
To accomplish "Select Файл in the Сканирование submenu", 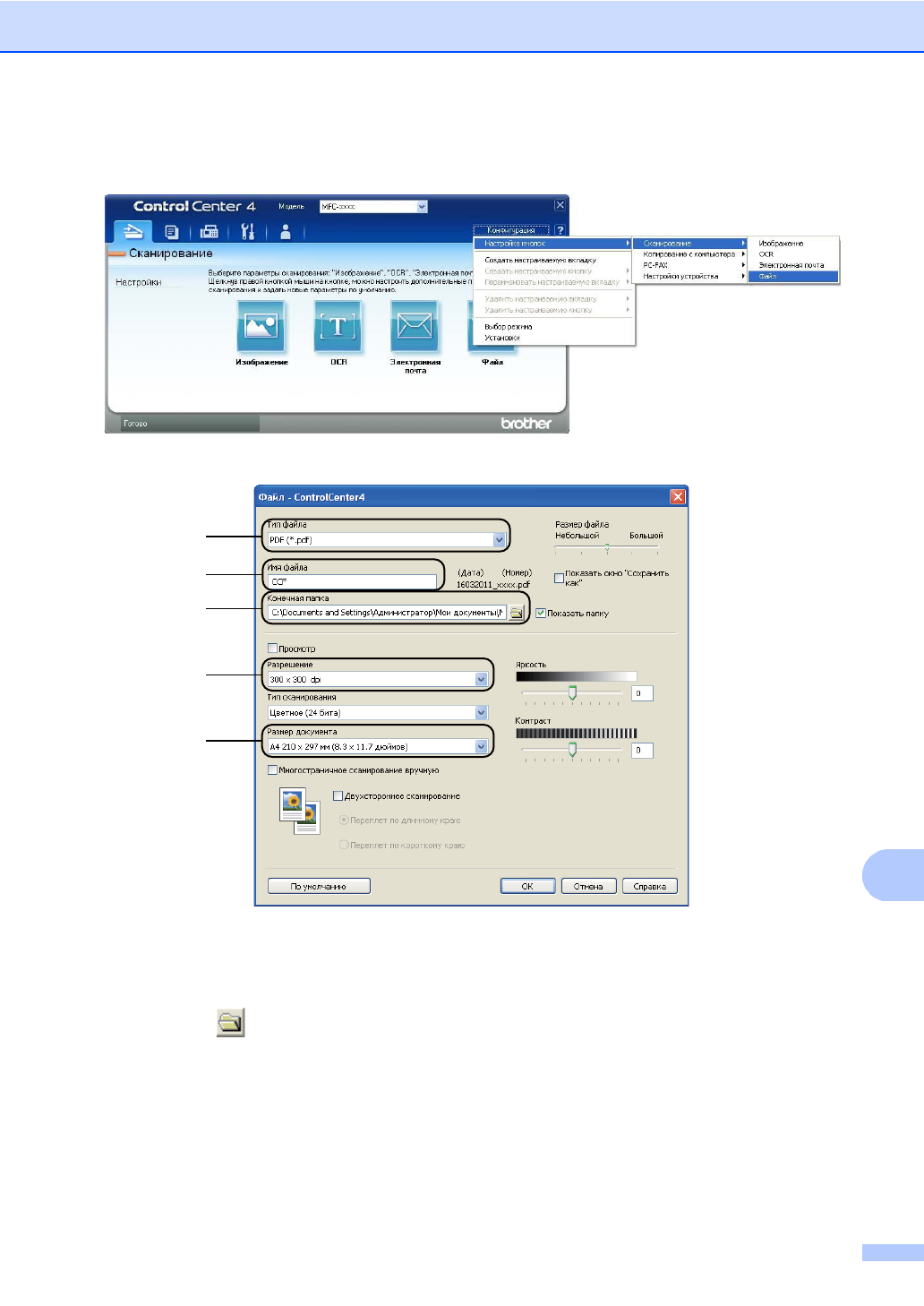I will point(792,277).
